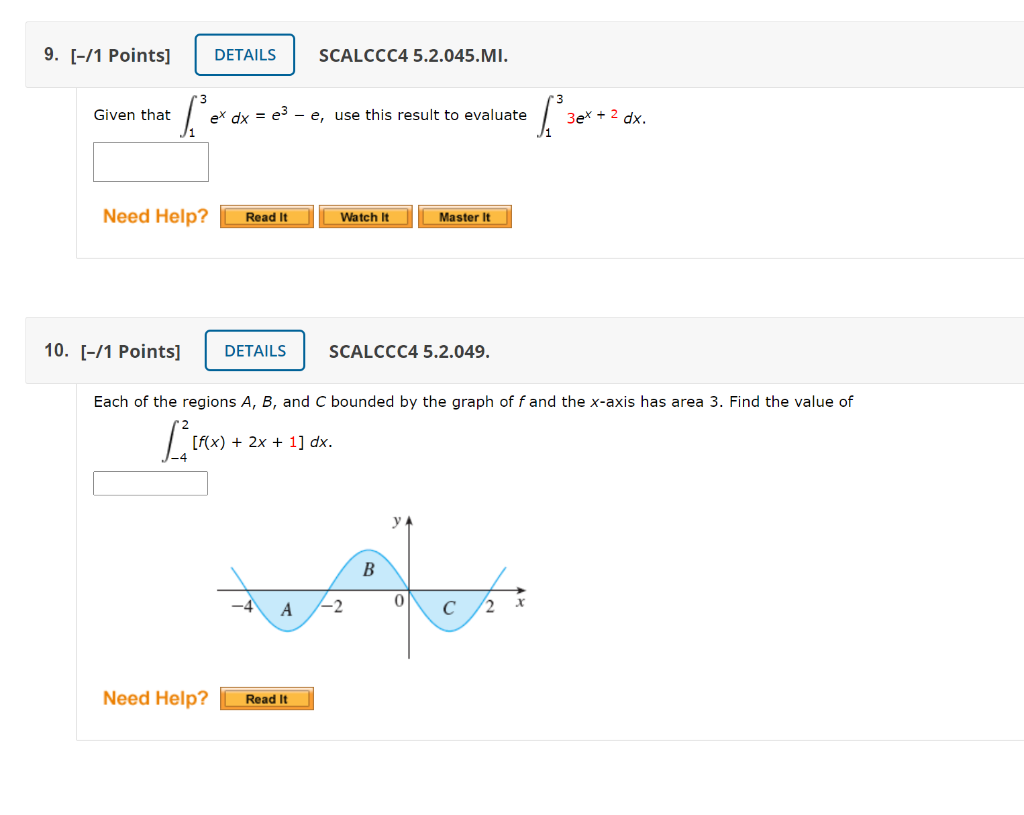Click the Need Help? label under question 9
Viewport: 1024px width, 815px height.
[x=154, y=216]
